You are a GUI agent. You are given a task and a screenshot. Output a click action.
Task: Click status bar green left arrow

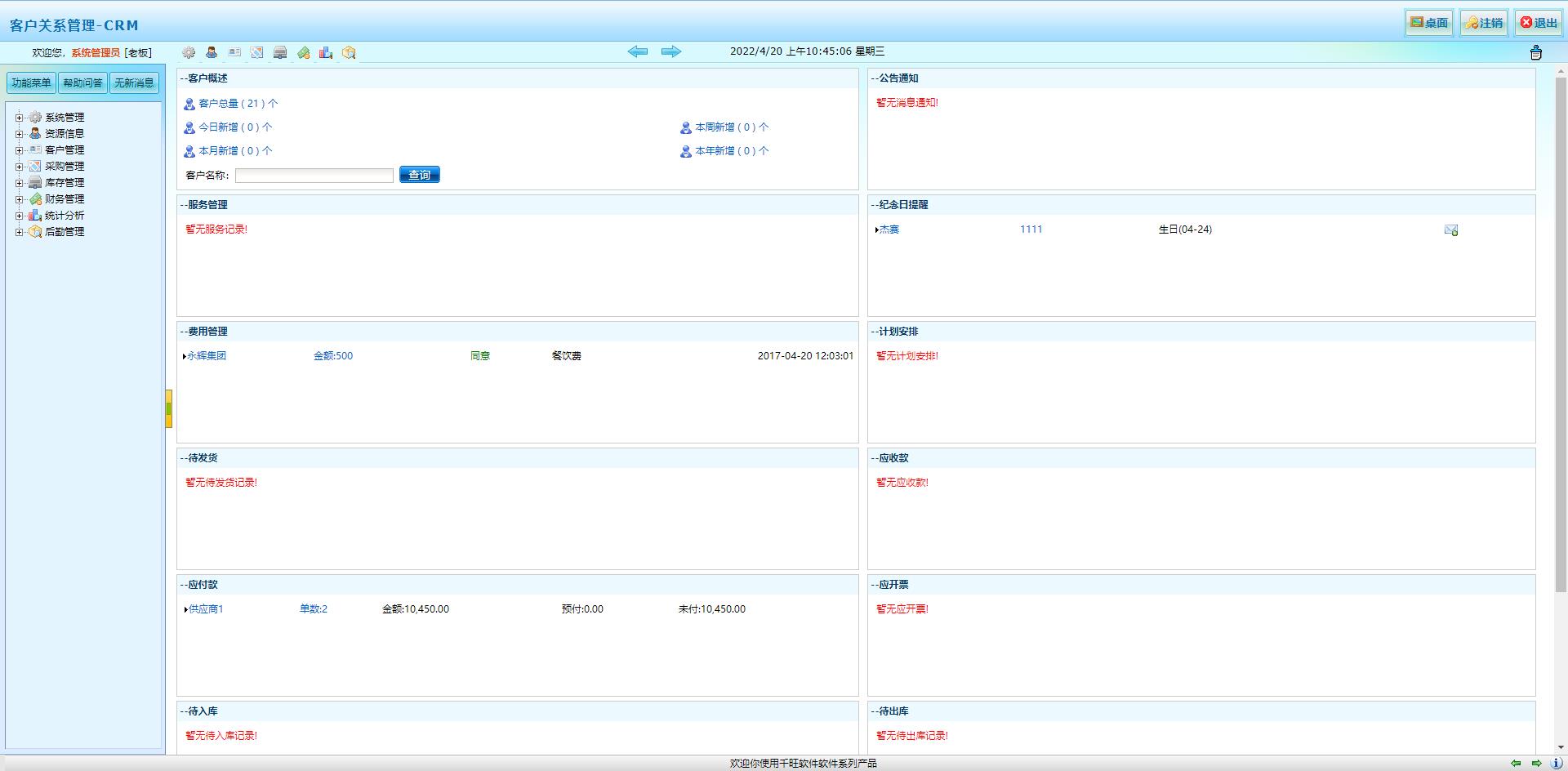pos(1516,763)
